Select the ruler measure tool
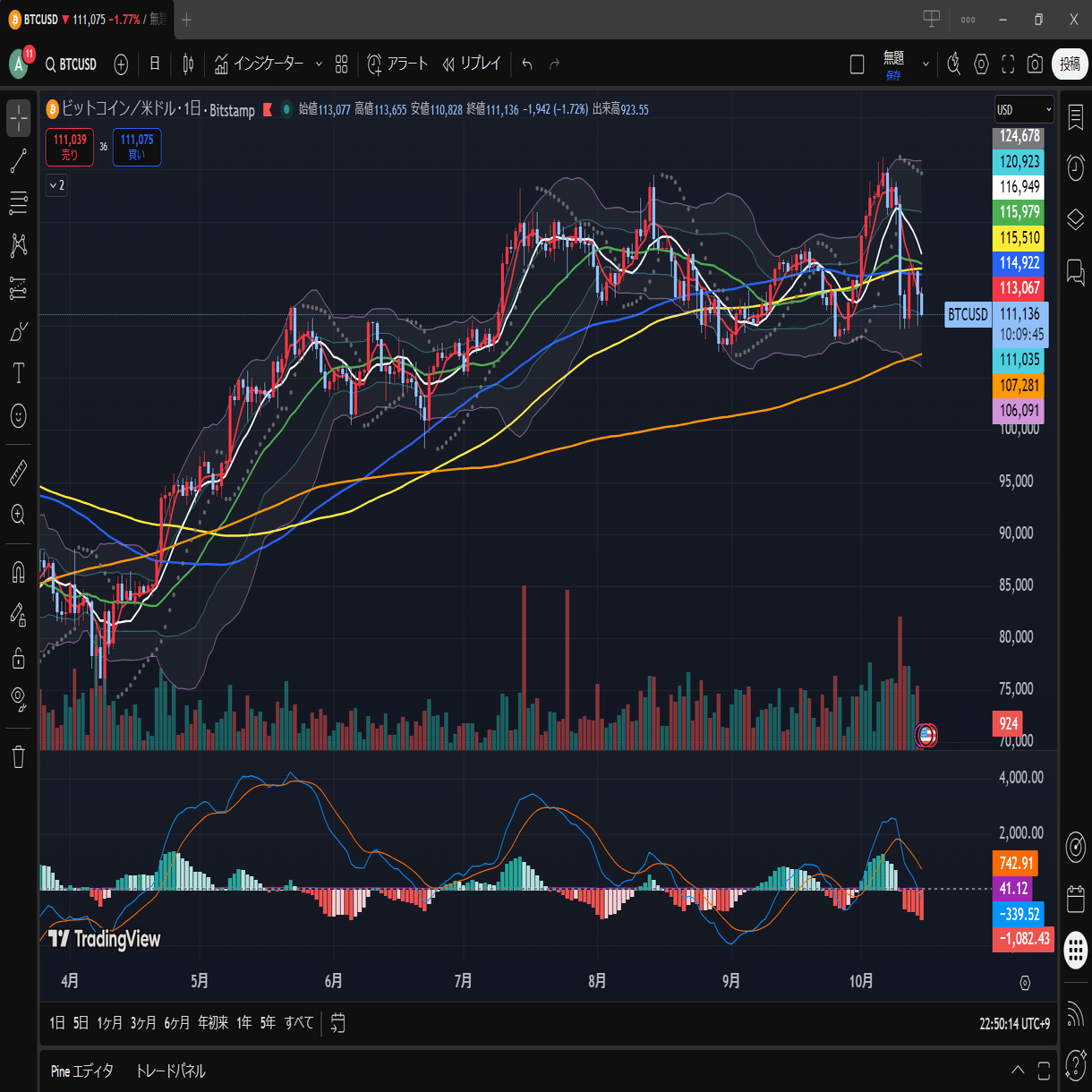The image size is (1092, 1092). [18, 473]
